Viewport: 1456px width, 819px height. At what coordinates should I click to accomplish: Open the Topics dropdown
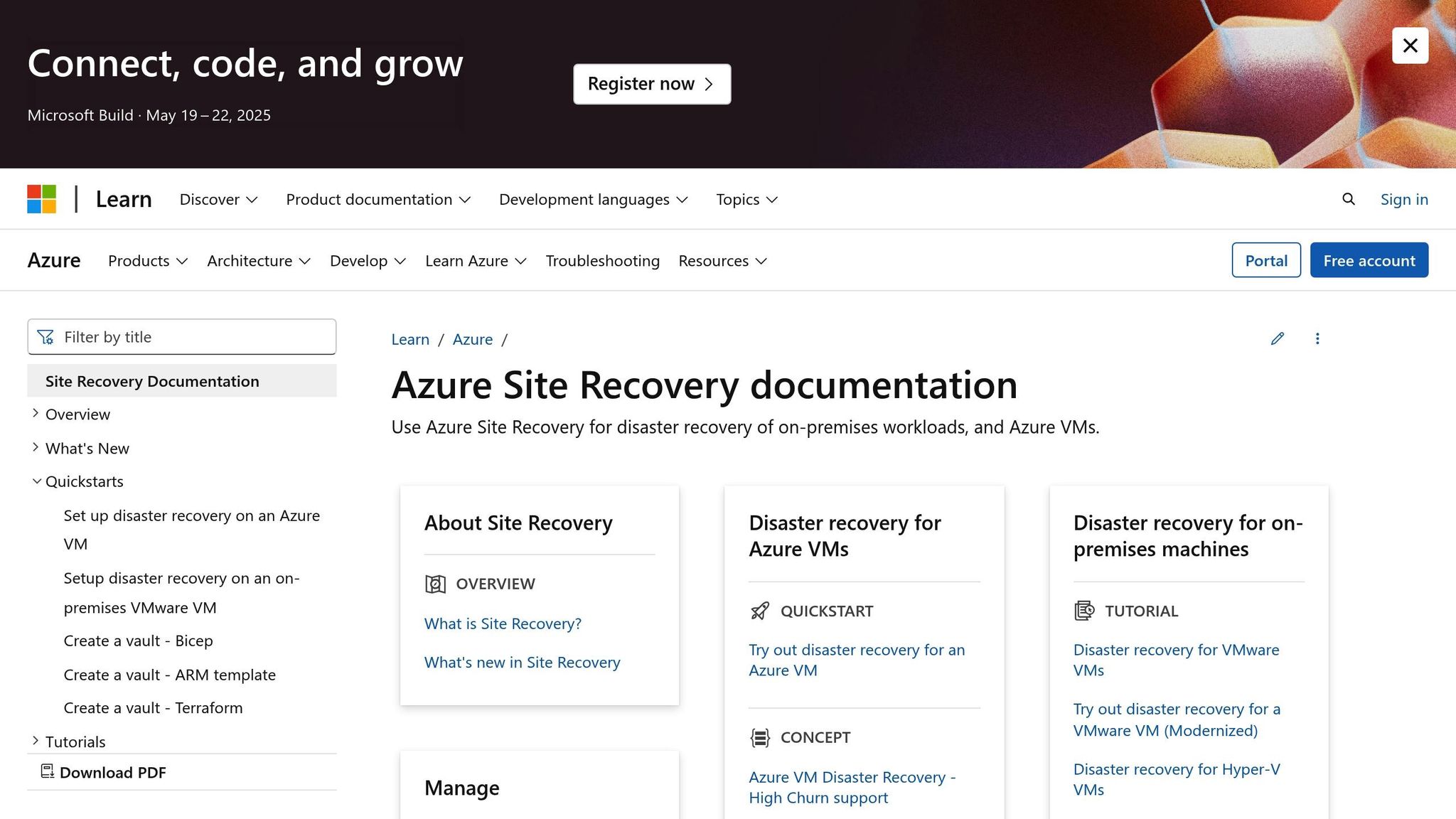[746, 200]
